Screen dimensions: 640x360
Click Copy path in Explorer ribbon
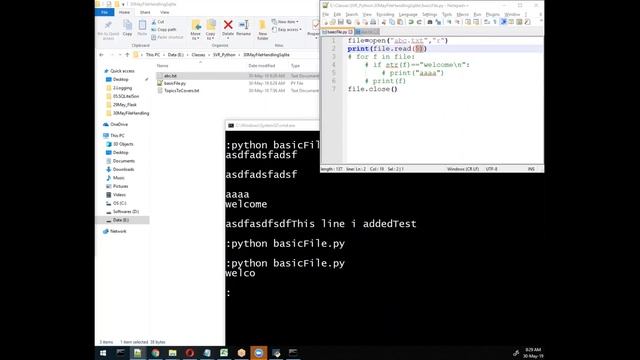click(164, 29)
